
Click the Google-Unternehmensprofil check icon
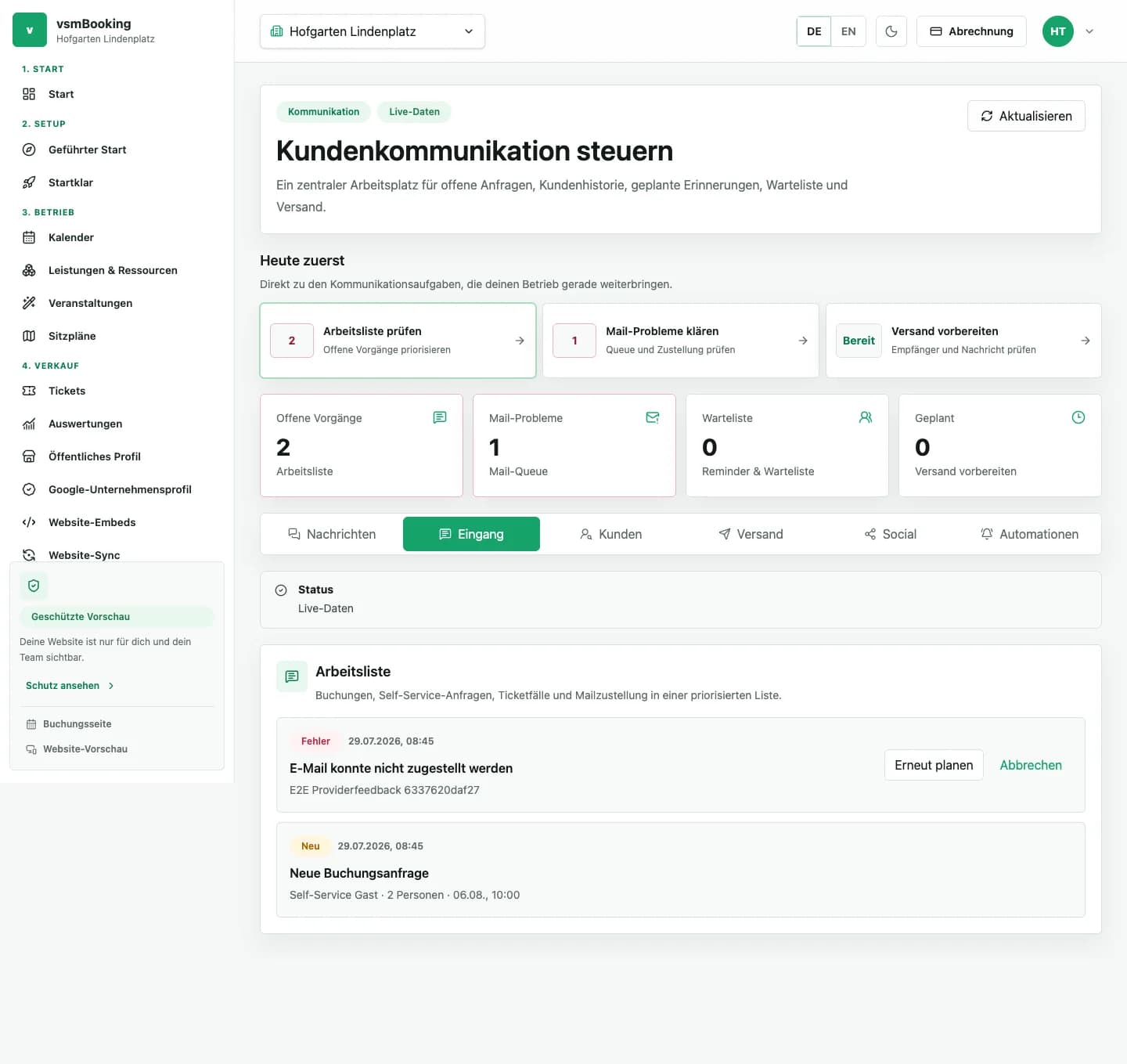coord(29,489)
